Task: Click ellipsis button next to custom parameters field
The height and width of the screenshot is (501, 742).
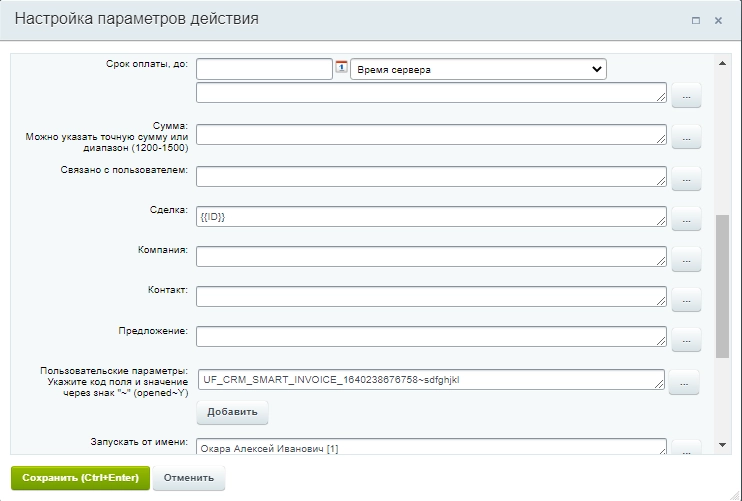Action: click(683, 382)
